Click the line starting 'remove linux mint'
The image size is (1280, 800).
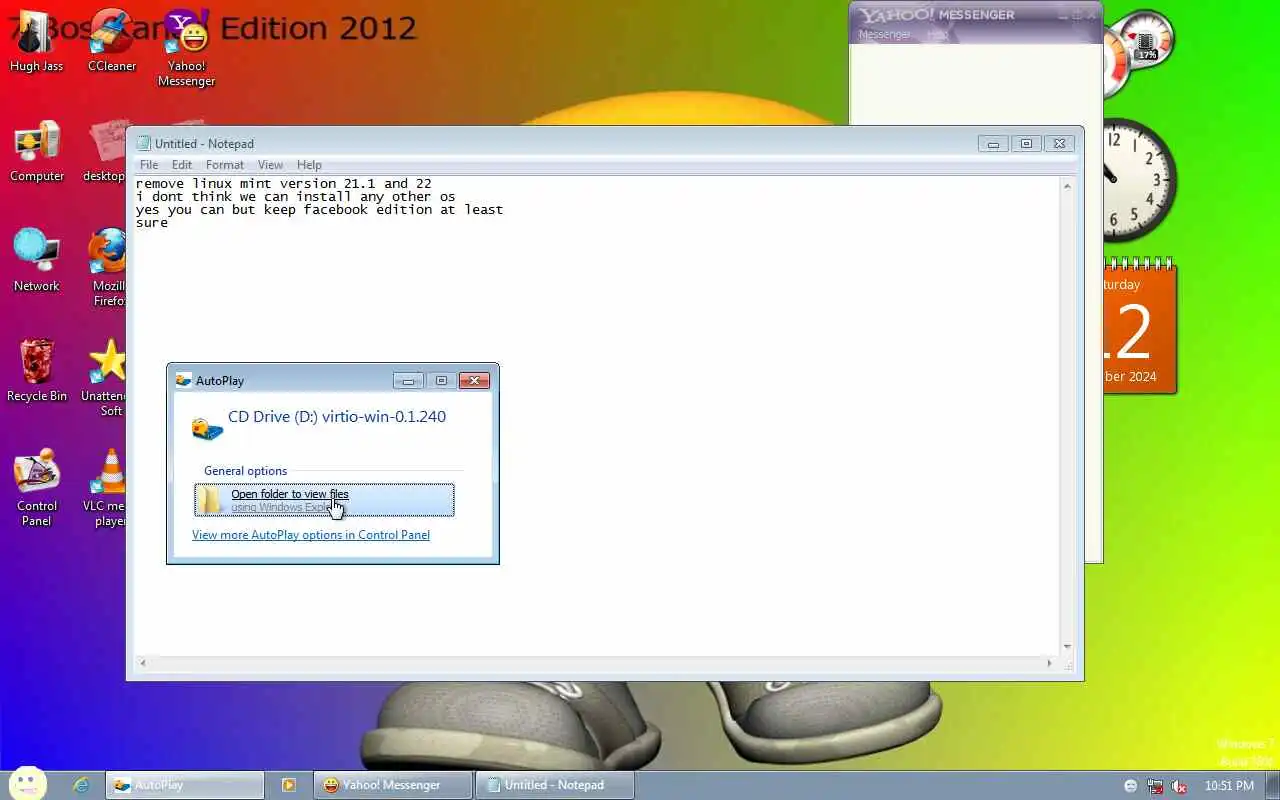point(284,184)
